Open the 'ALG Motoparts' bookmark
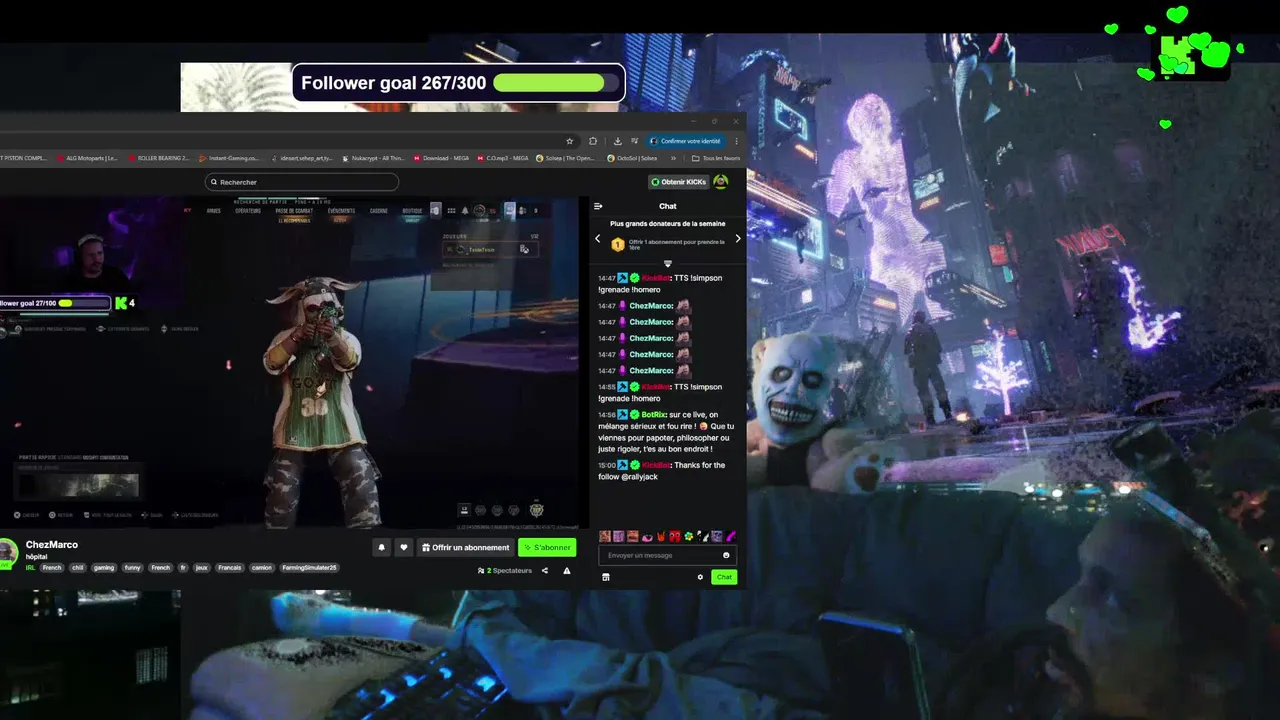 [87, 158]
